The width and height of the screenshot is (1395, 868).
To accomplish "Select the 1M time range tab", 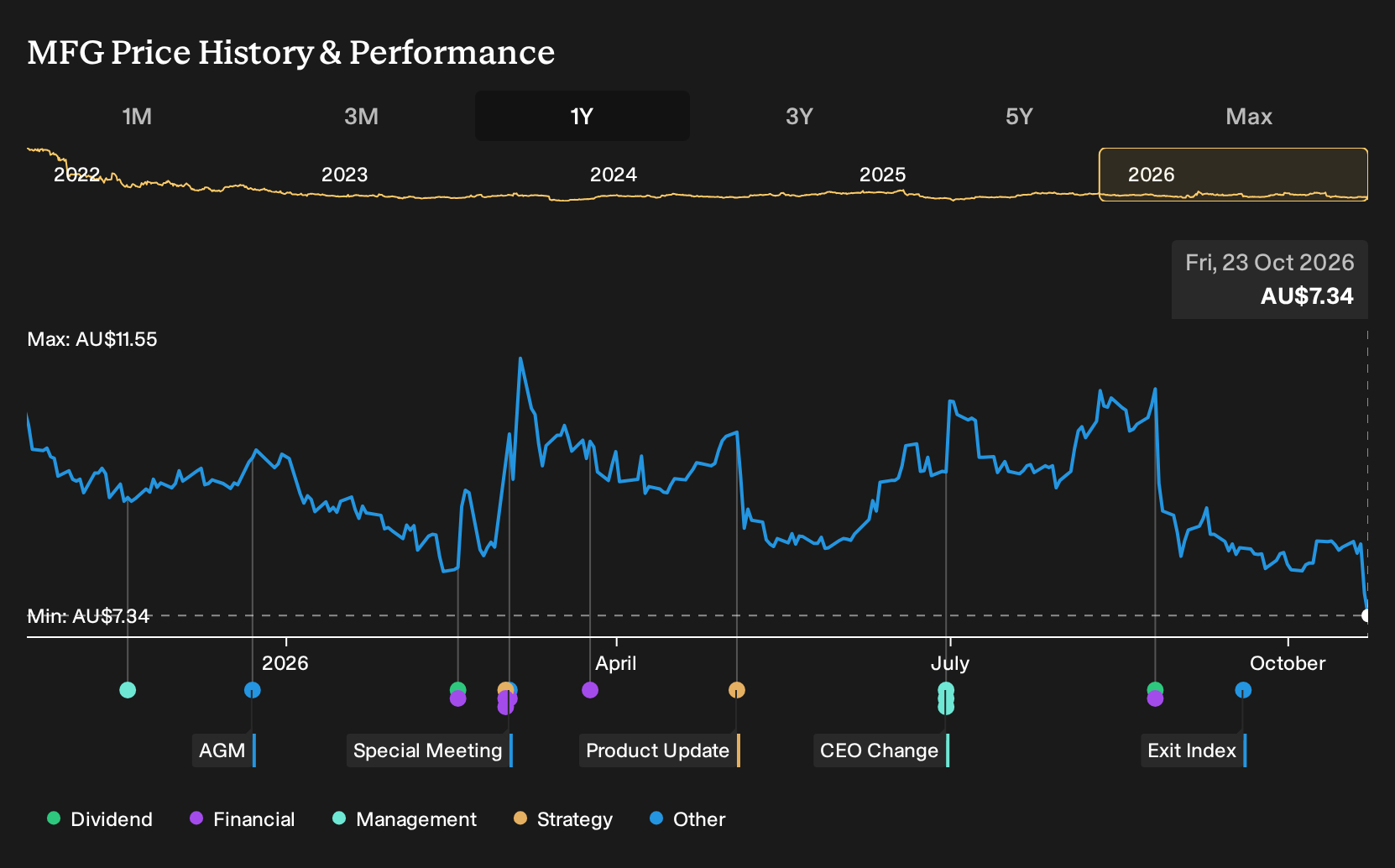I will coord(137,116).
